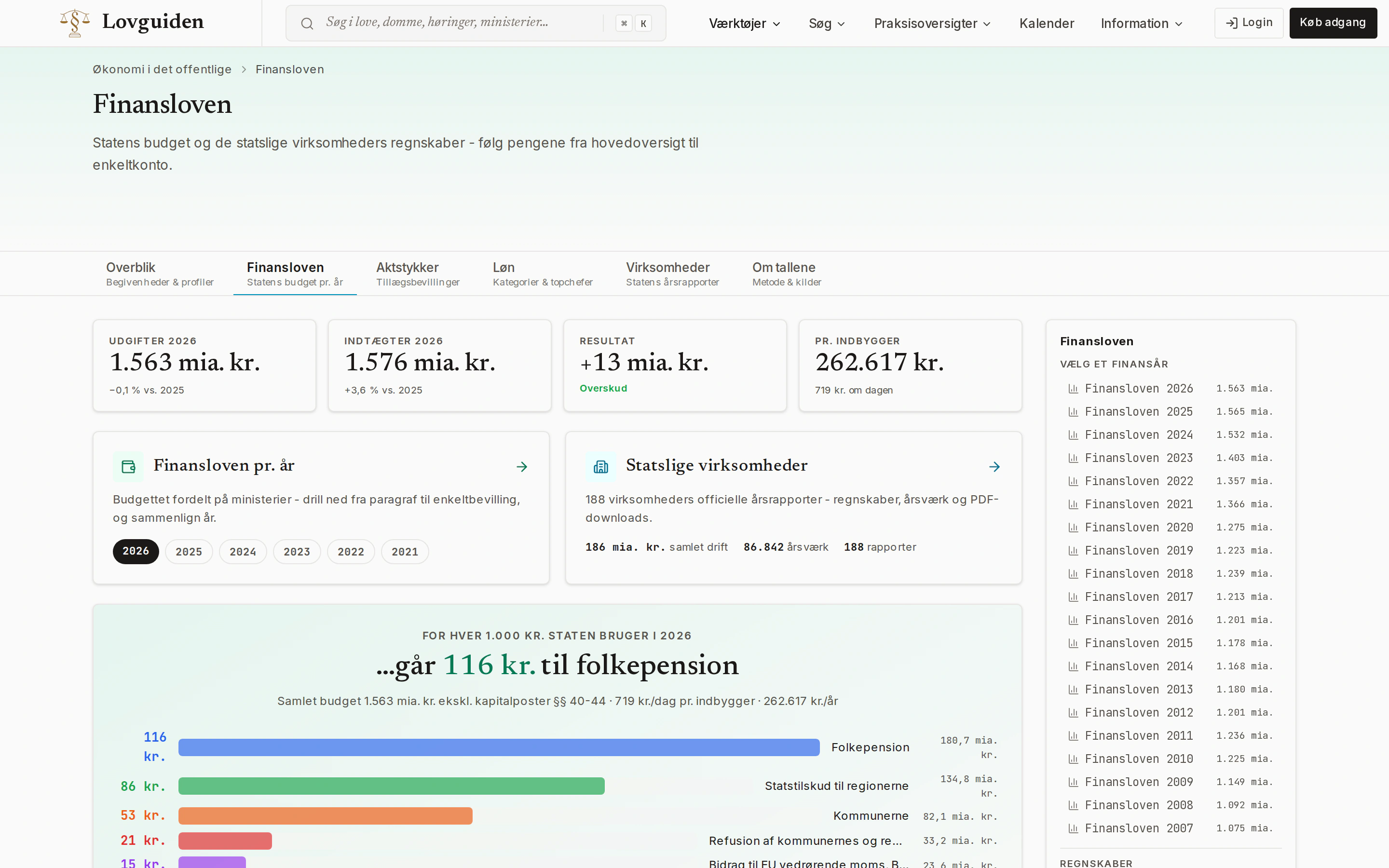This screenshot has width=1389, height=868.
Task: Click the Resultat overskud stat card
Action: (x=675, y=366)
